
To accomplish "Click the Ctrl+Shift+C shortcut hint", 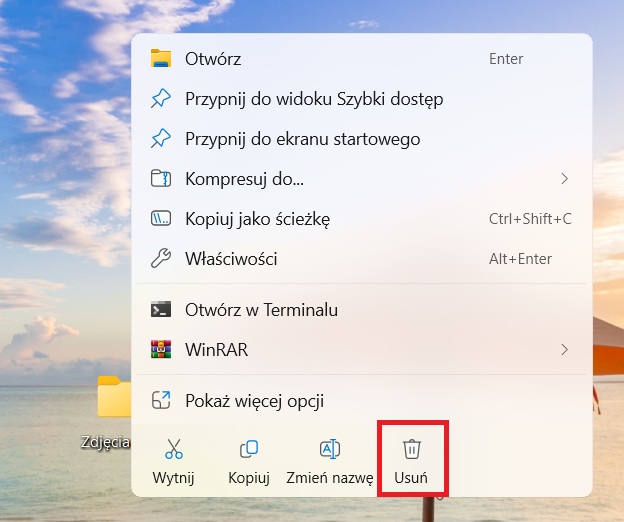I will pyautogui.click(x=530, y=219).
